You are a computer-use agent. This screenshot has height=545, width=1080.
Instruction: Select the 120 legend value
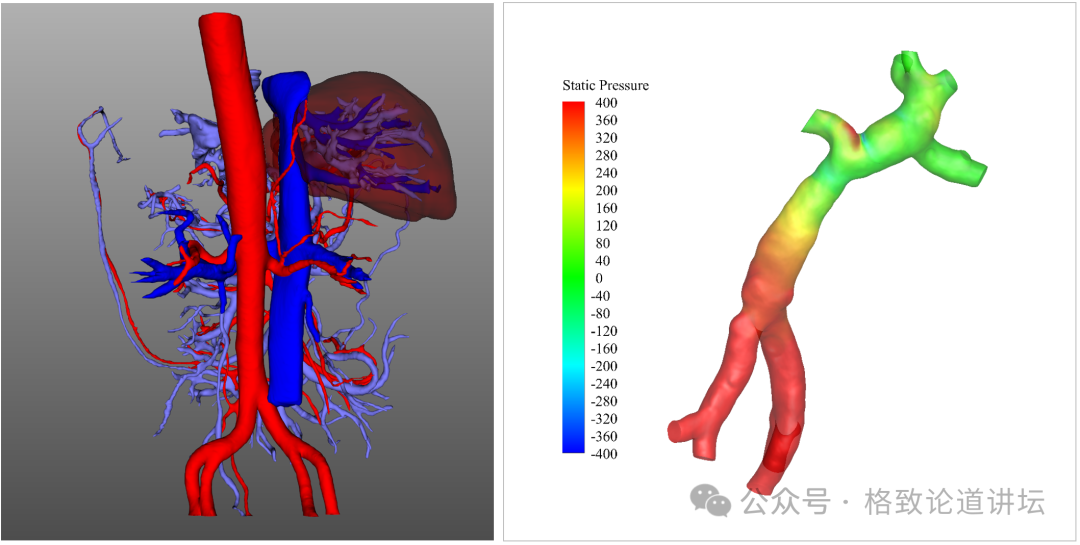(x=608, y=226)
